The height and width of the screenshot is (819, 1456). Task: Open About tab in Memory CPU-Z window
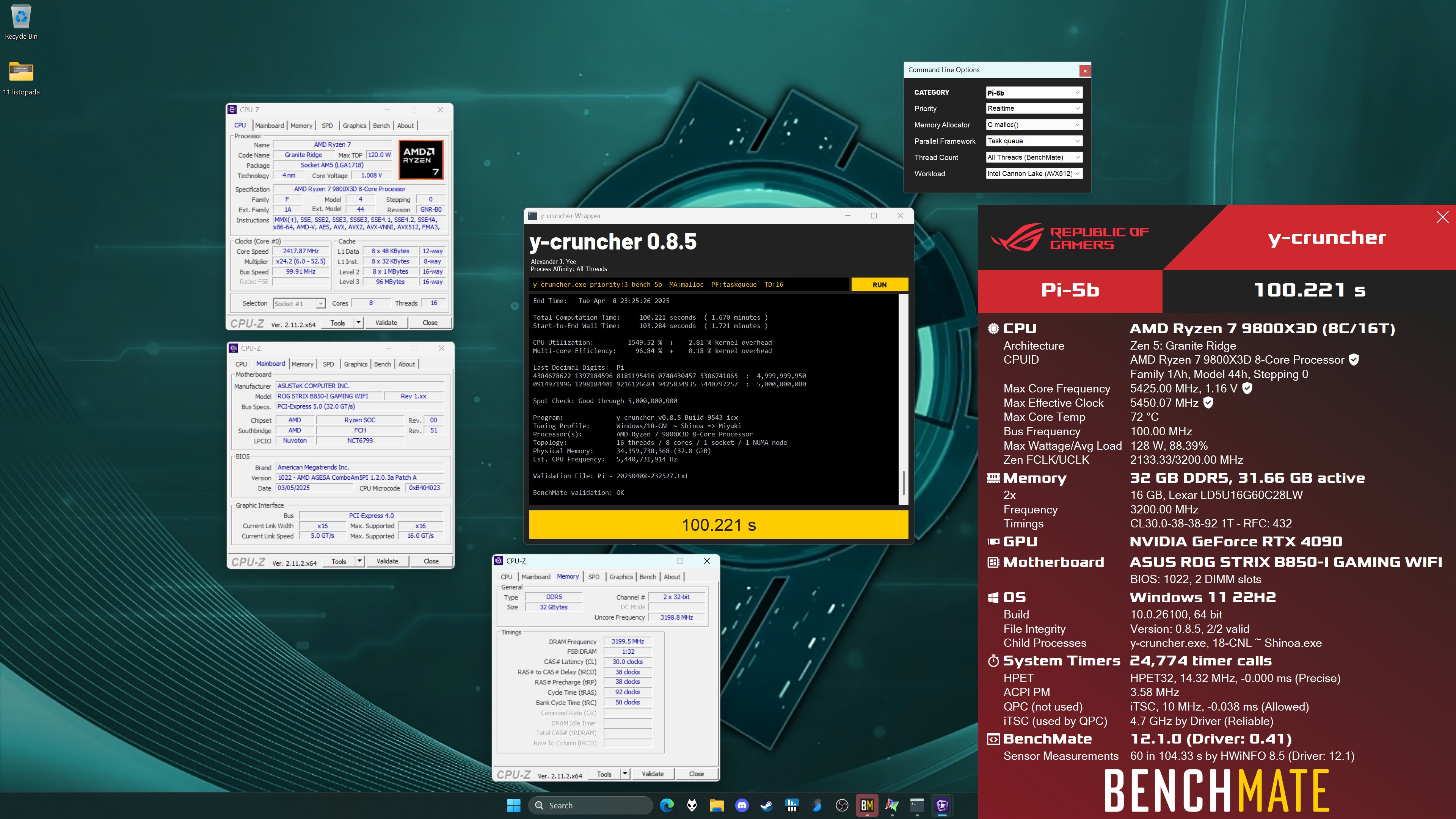672,576
